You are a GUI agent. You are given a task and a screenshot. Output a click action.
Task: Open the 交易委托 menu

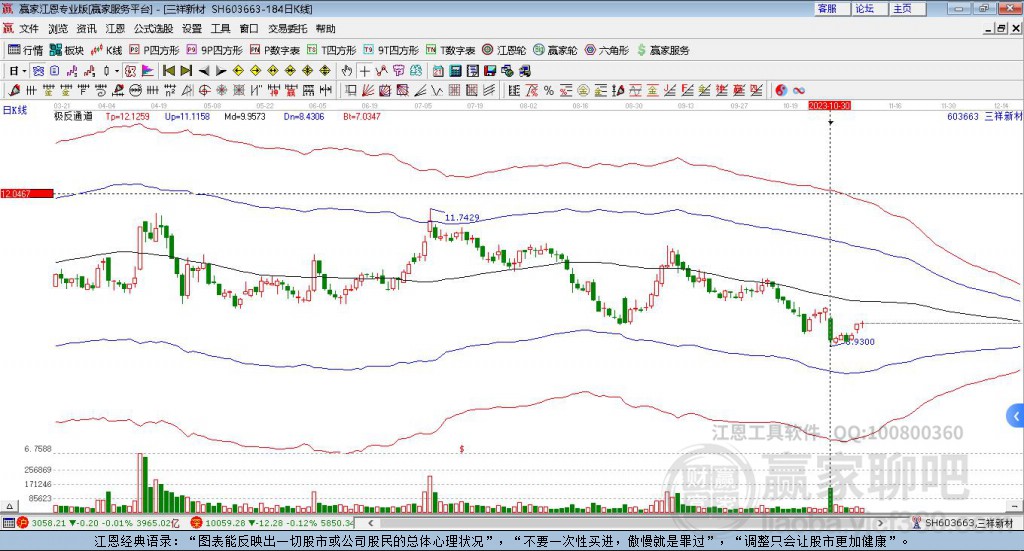pos(287,29)
